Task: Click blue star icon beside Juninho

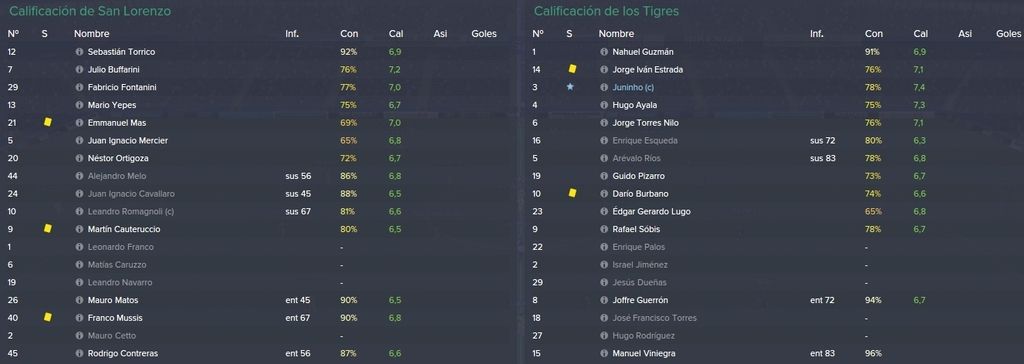Action: pos(570,87)
